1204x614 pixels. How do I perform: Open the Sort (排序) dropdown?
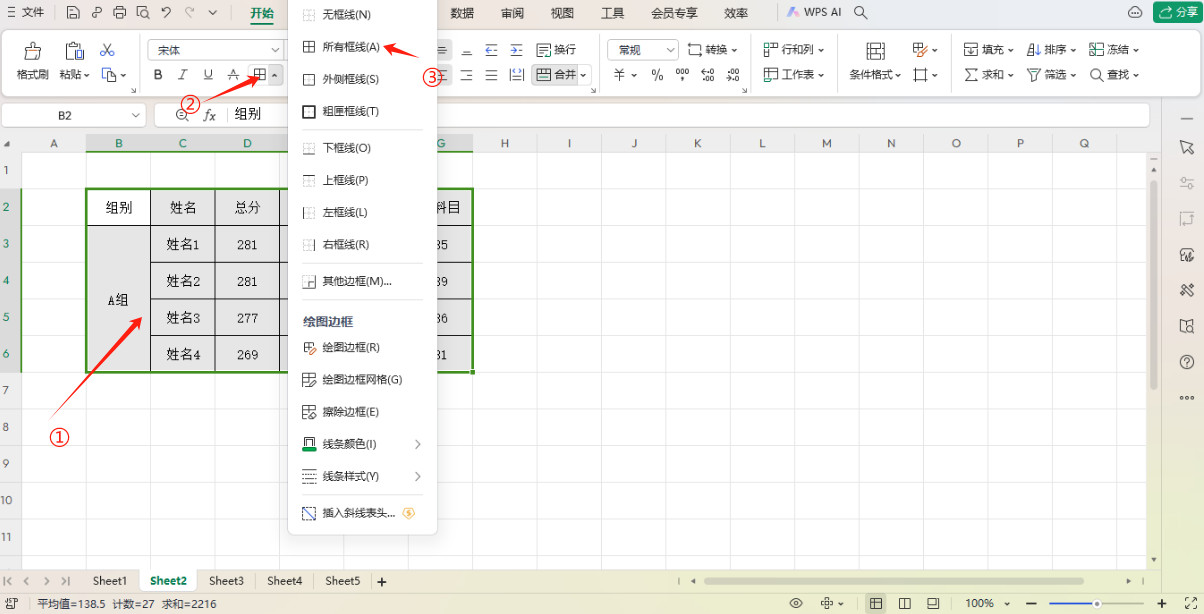[1051, 50]
